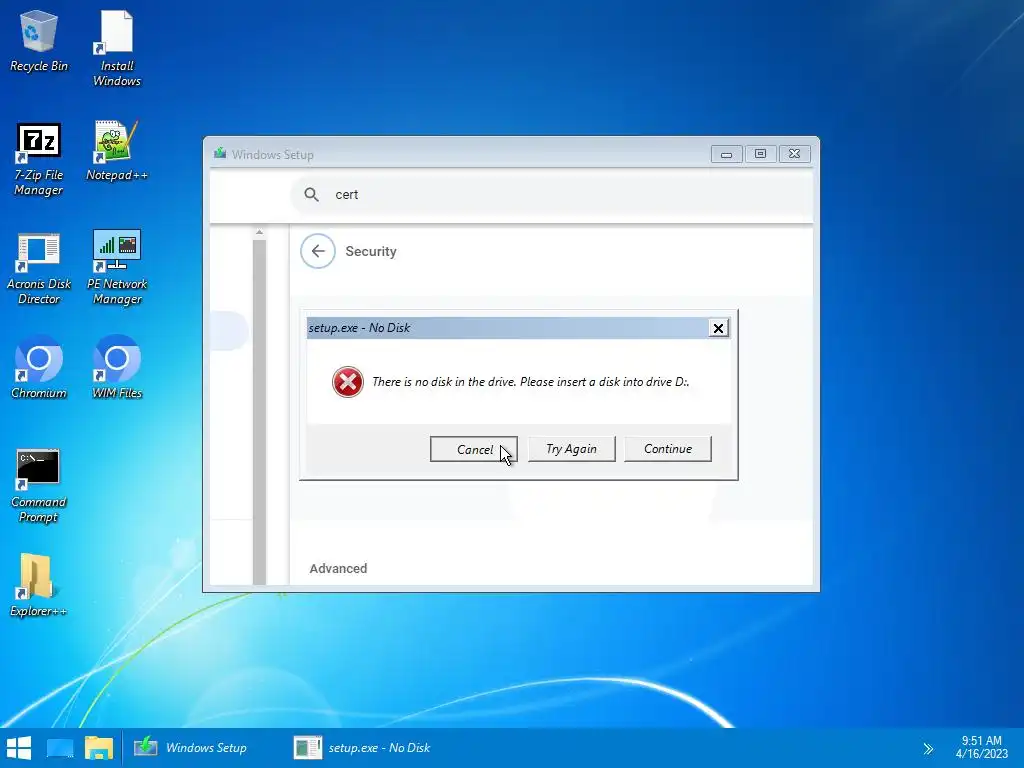The width and height of the screenshot is (1024, 768).
Task: Maximize the Windows Setup window
Action: click(x=760, y=154)
